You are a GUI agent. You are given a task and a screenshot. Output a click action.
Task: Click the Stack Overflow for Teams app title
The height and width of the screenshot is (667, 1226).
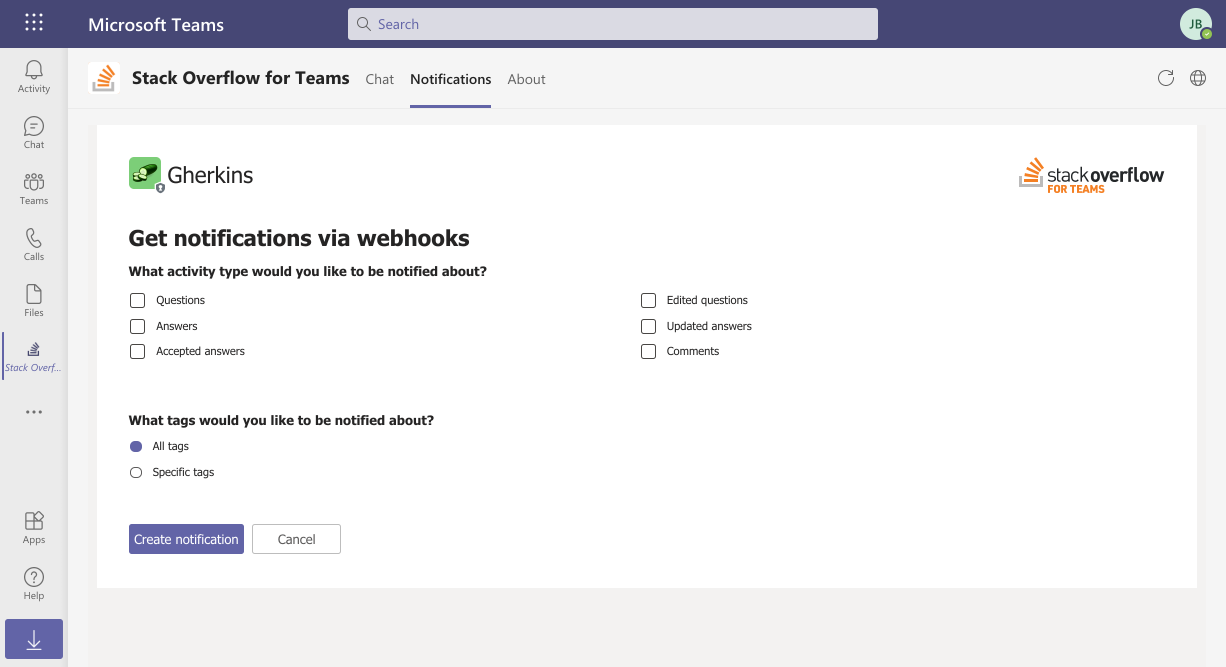click(241, 78)
